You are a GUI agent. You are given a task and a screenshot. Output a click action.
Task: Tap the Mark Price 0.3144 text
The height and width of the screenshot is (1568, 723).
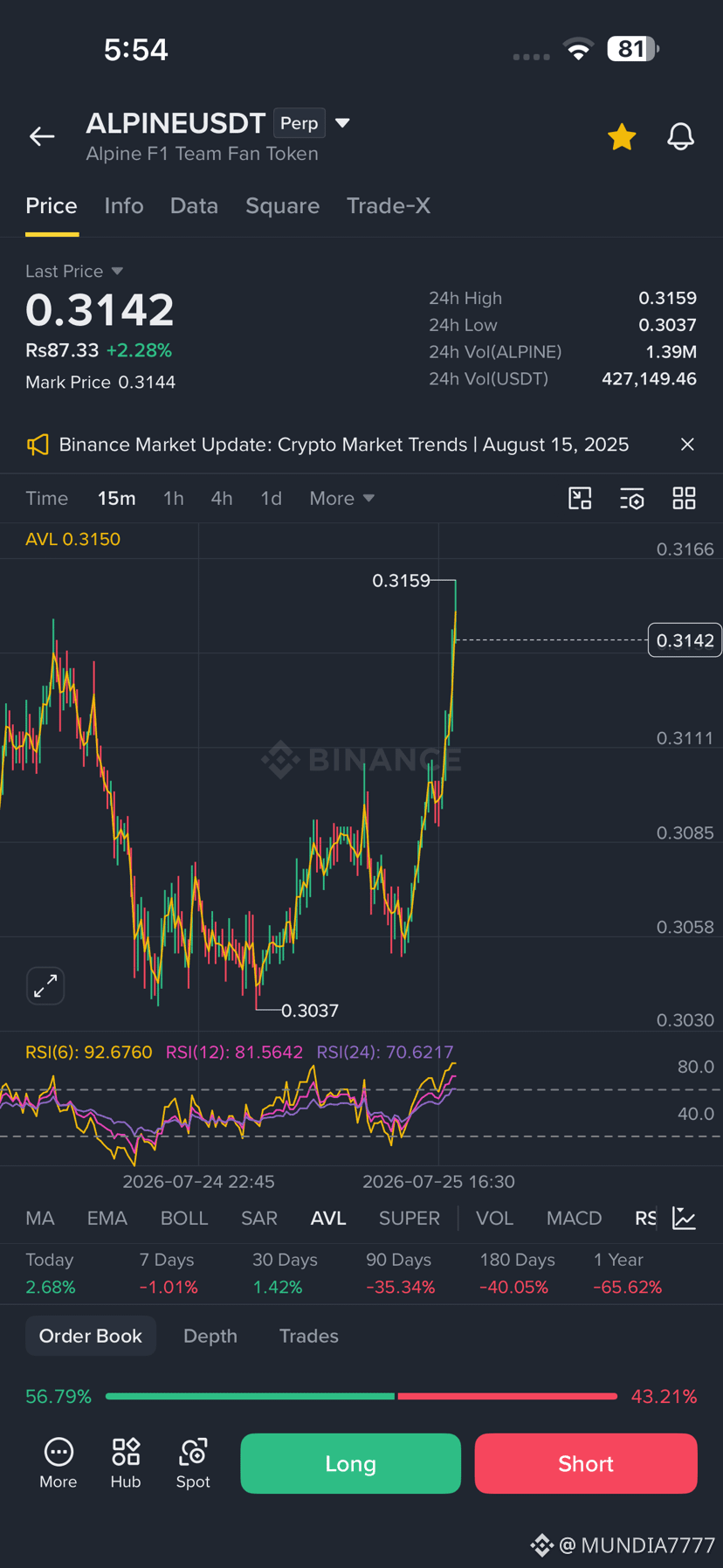pos(100,383)
